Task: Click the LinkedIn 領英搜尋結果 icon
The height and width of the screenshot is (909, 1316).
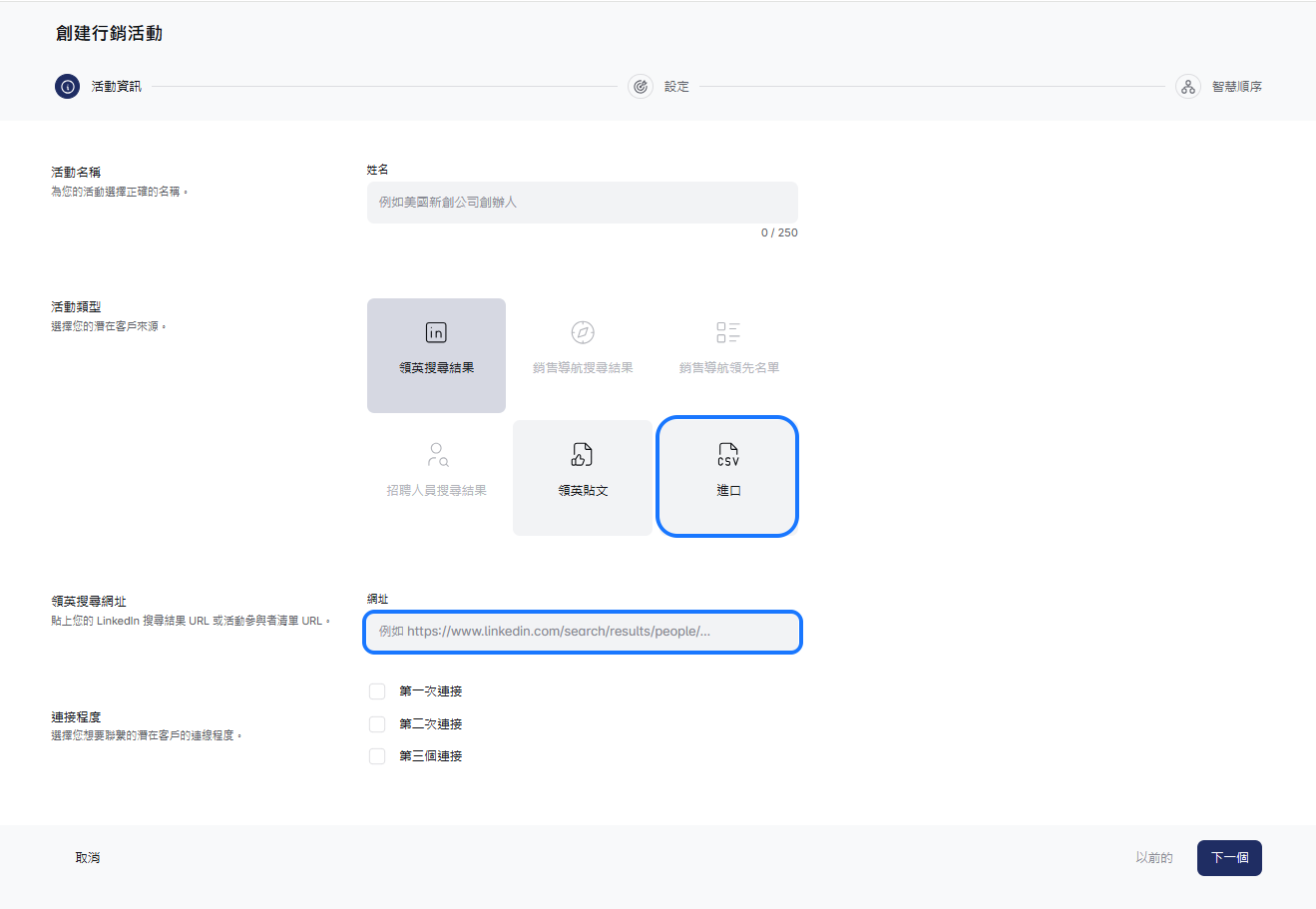Action: pyautogui.click(x=436, y=333)
